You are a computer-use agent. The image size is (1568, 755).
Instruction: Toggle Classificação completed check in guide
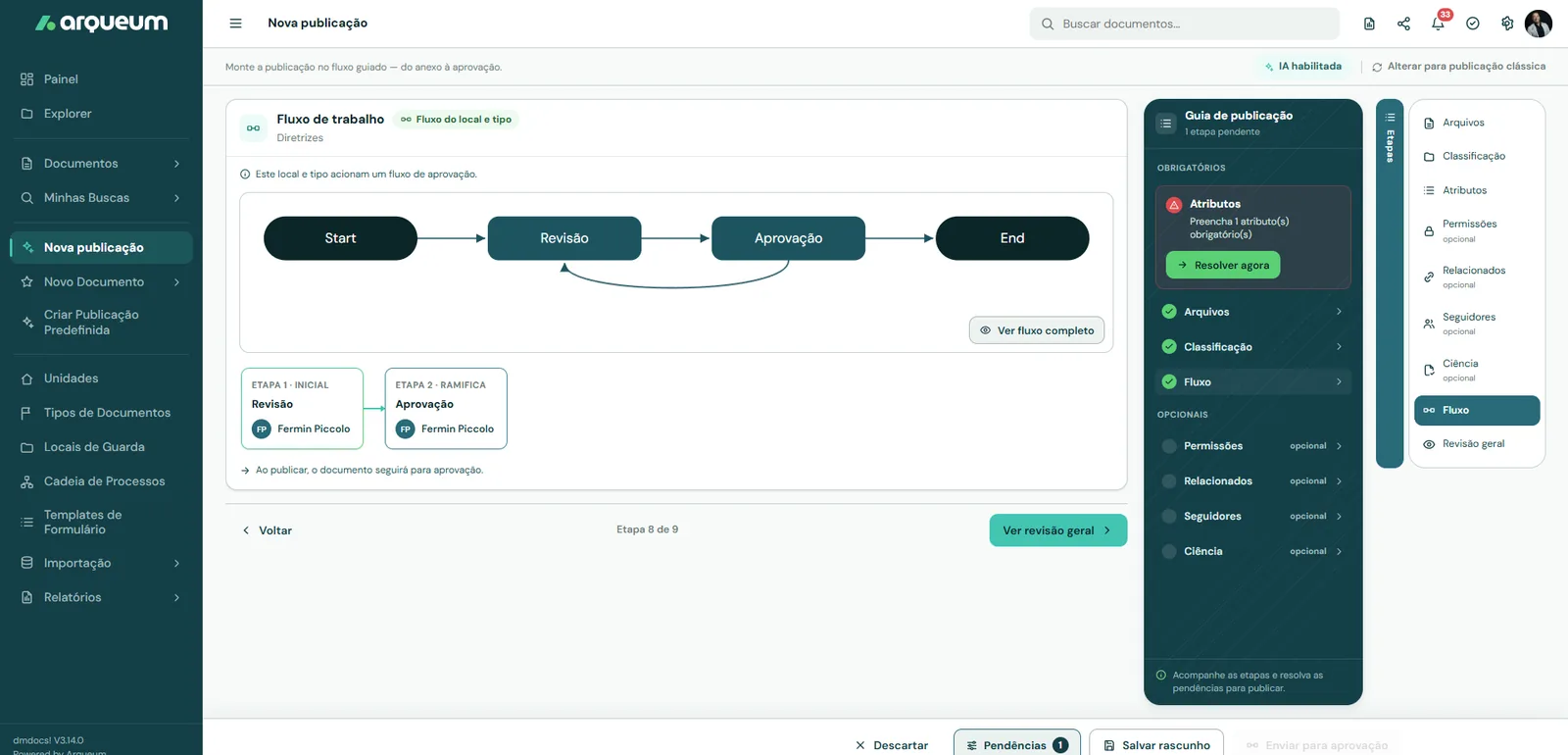[1169, 346]
